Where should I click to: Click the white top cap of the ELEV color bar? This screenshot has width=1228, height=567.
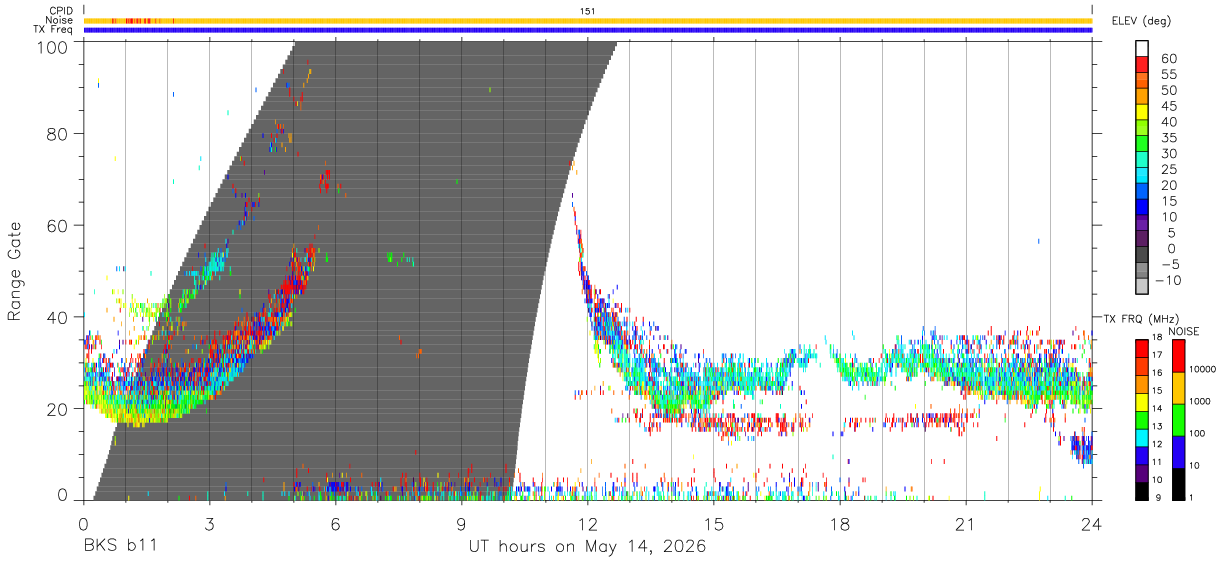(x=1142, y=46)
